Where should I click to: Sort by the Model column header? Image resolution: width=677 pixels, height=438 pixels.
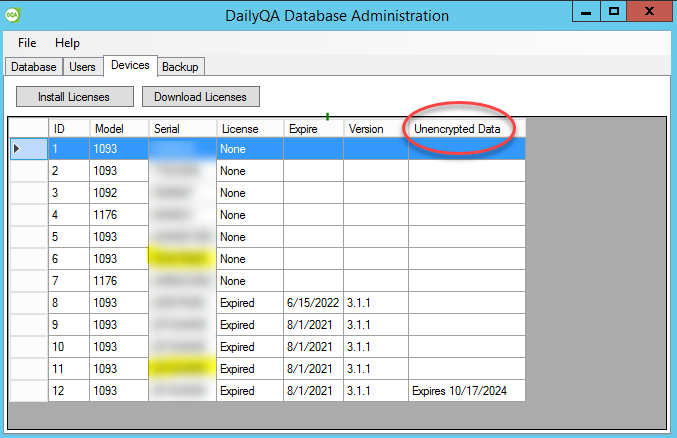tap(118, 129)
